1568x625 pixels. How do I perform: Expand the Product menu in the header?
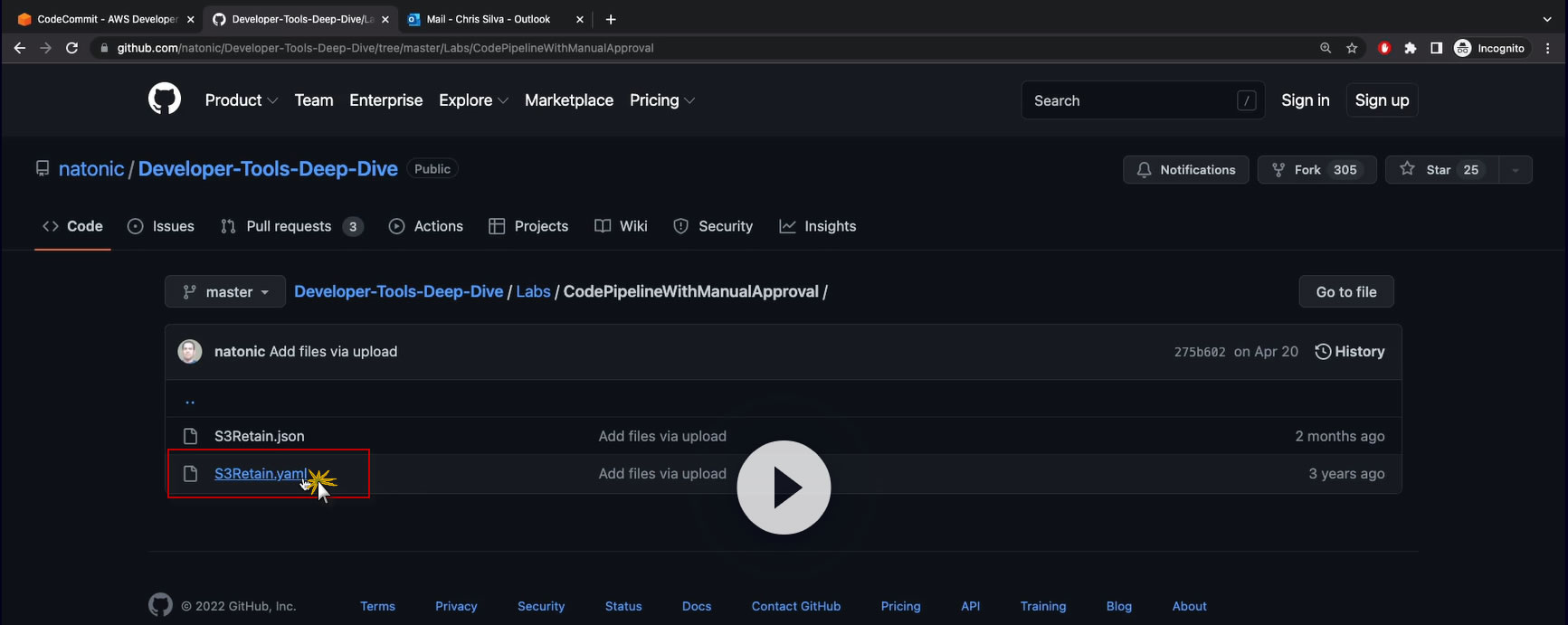[241, 100]
